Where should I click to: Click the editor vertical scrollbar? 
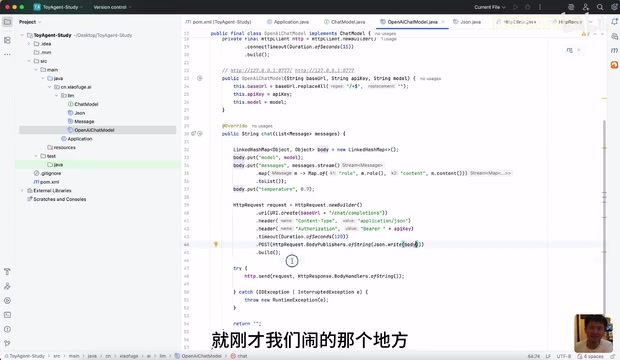(604, 214)
